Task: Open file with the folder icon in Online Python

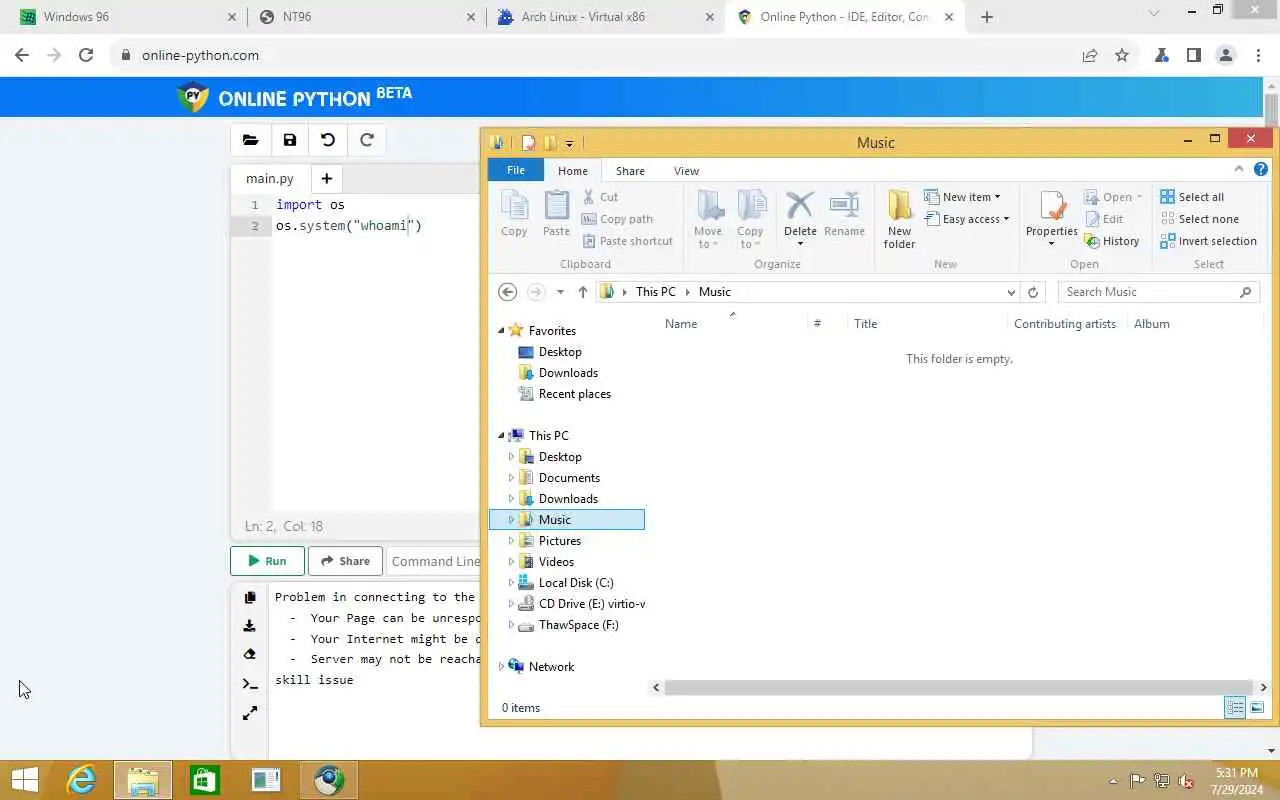Action: point(251,140)
